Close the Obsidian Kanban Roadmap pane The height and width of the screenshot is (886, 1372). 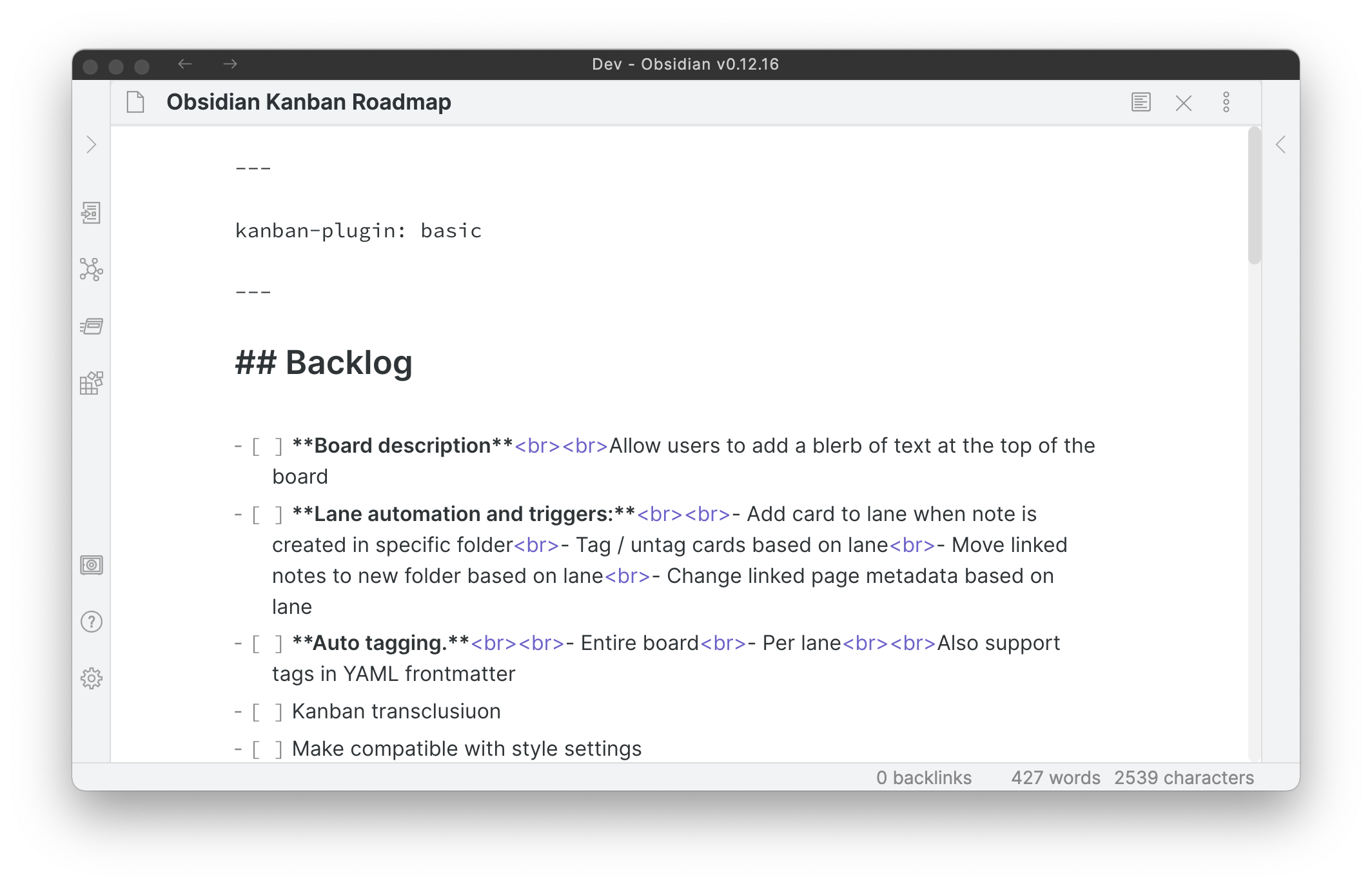tap(1184, 103)
